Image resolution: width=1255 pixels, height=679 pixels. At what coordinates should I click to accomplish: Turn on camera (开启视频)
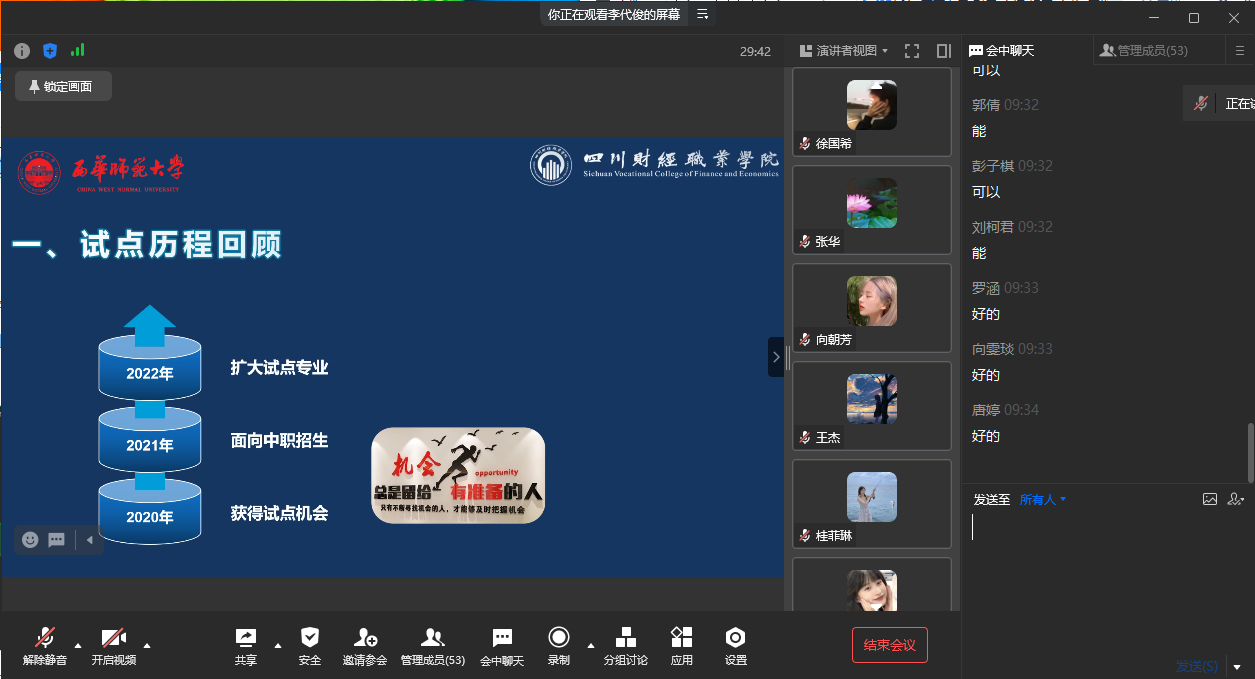(x=114, y=638)
